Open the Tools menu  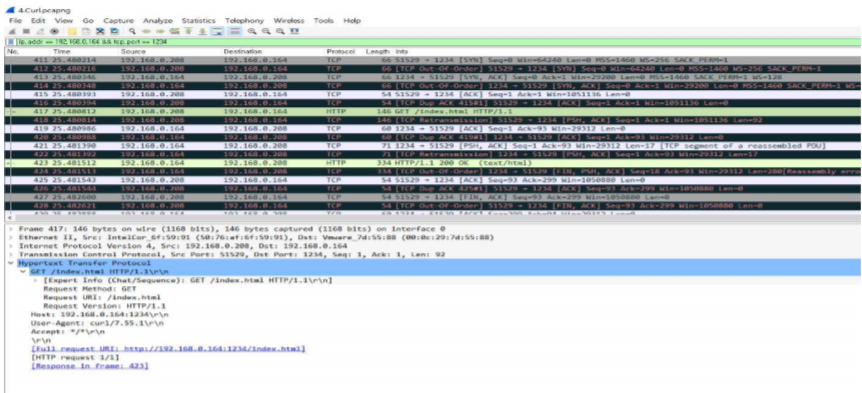point(323,21)
